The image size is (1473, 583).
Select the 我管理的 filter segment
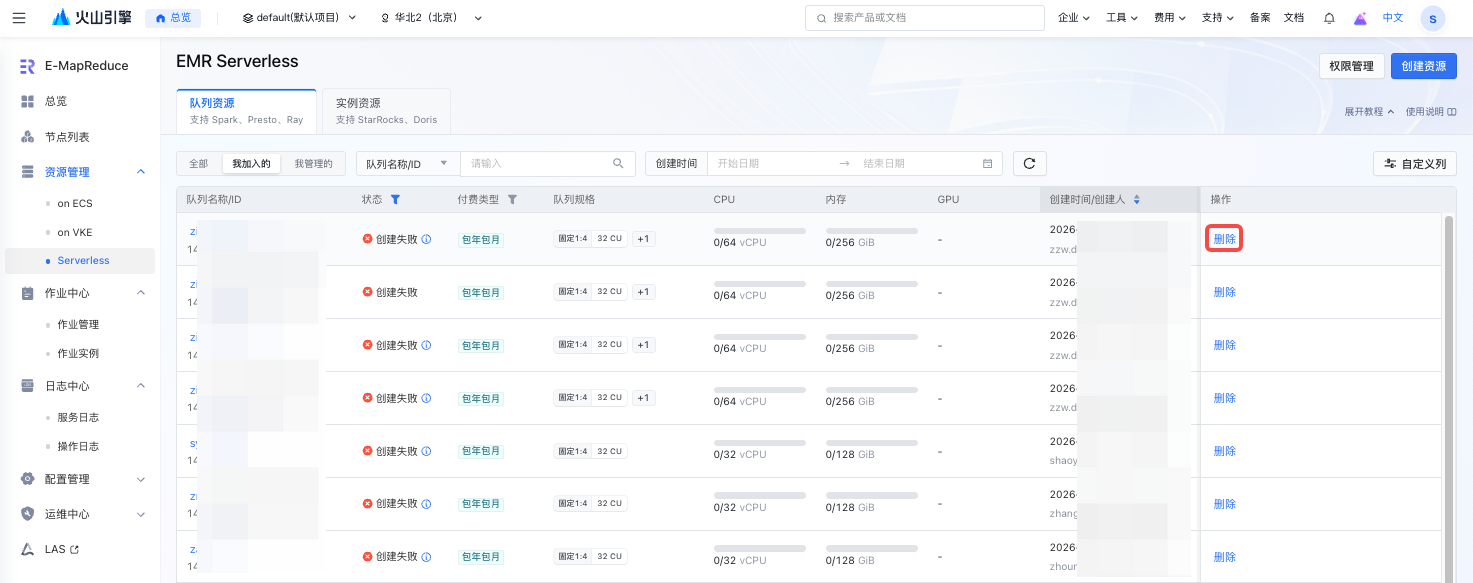click(x=313, y=164)
